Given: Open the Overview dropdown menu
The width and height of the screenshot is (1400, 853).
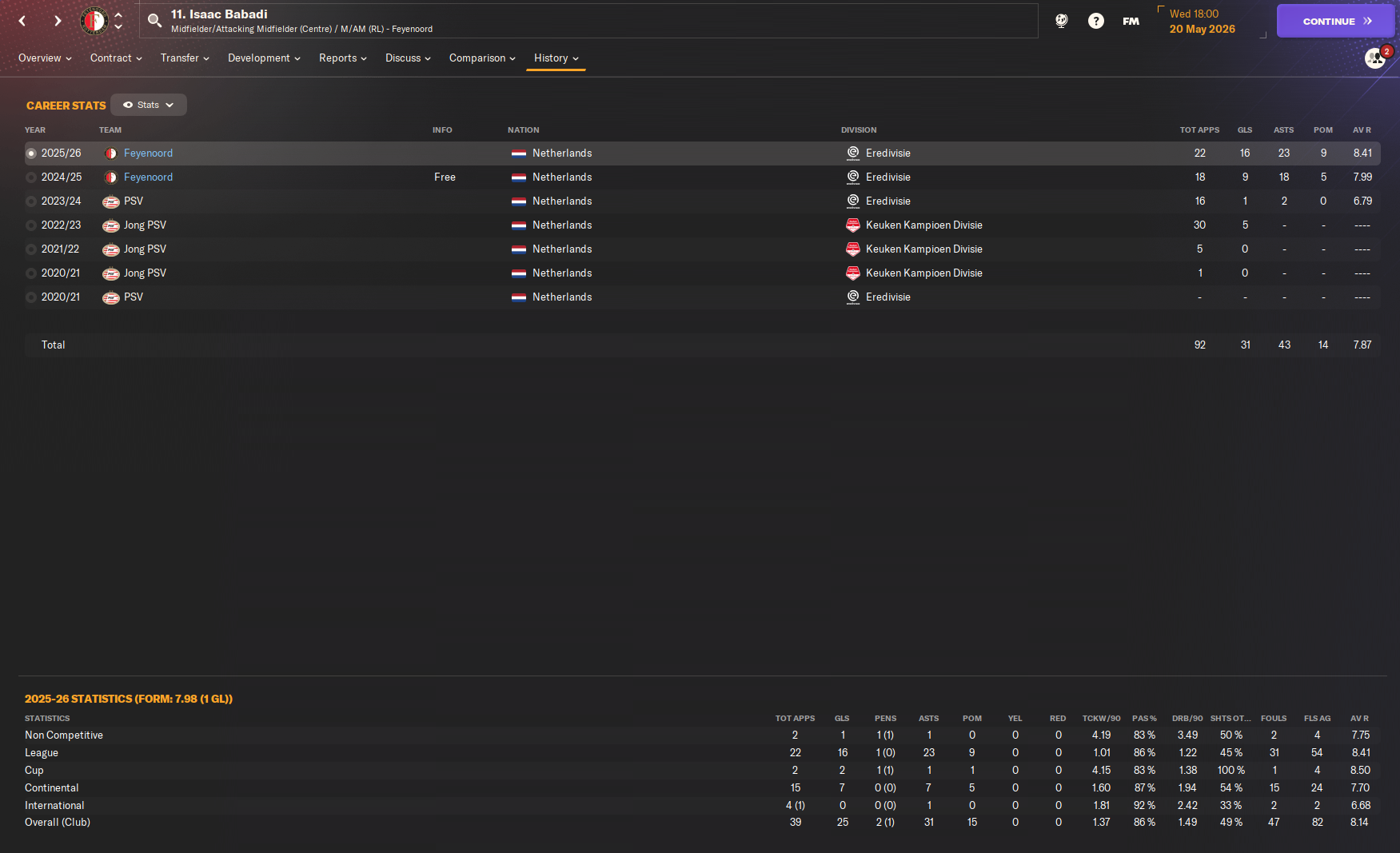Looking at the screenshot, I should click(x=45, y=58).
